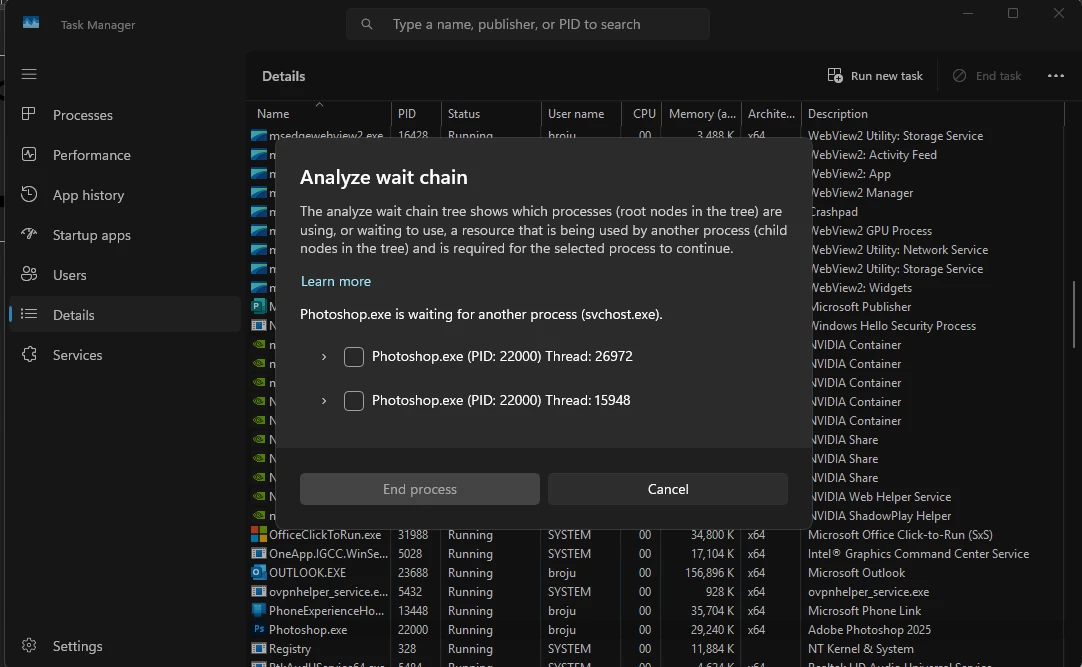Click the End task button label

click(x=999, y=76)
